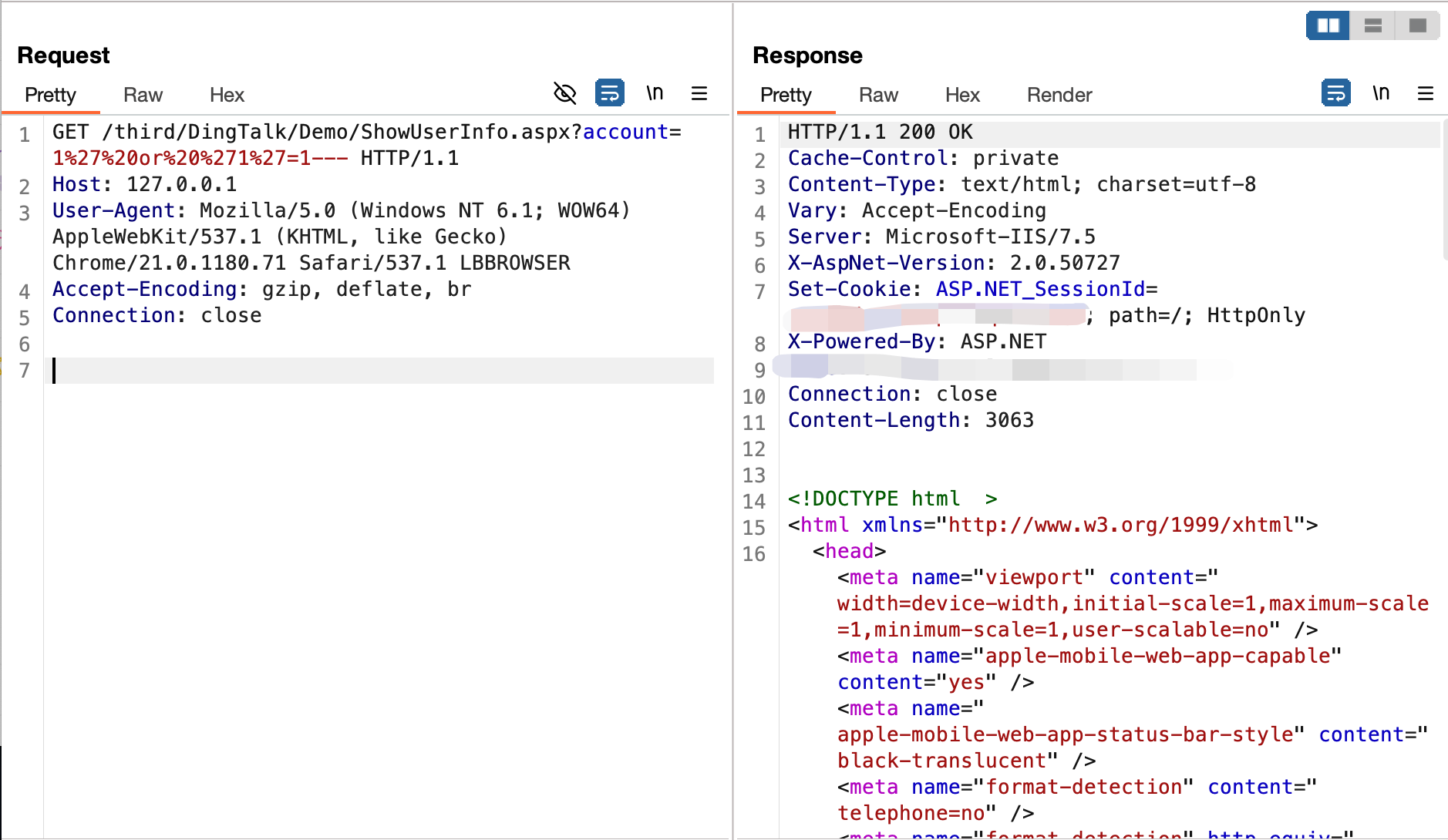Click the 'User-Agent' header name in request
Viewport: 1448px width, 840px height.
(x=113, y=210)
